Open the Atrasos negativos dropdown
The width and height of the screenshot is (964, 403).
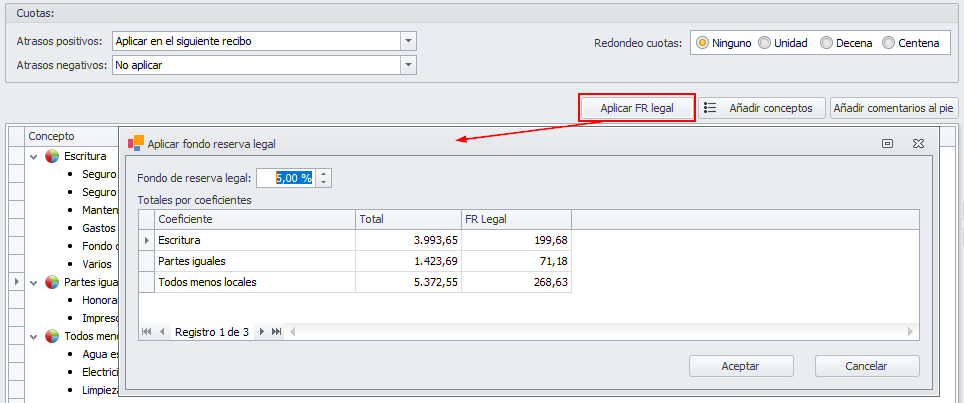pos(407,65)
